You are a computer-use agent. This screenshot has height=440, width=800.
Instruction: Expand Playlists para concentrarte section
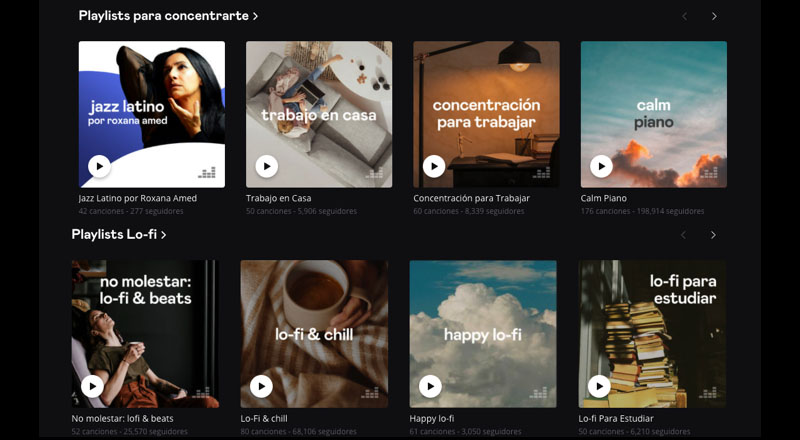pyautogui.click(x=168, y=16)
